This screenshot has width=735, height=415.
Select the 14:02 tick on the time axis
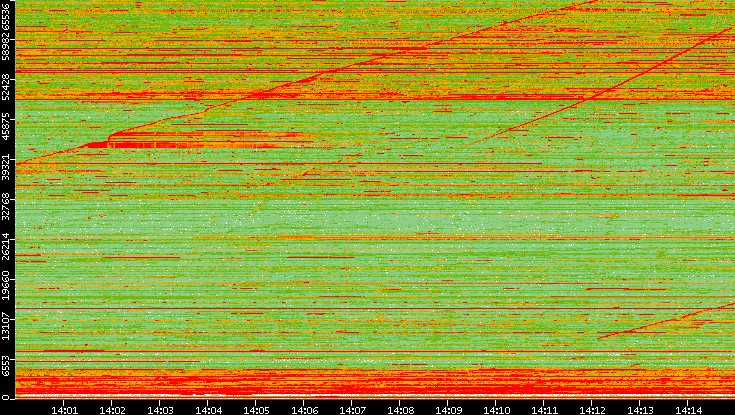click(x=113, y=409)
